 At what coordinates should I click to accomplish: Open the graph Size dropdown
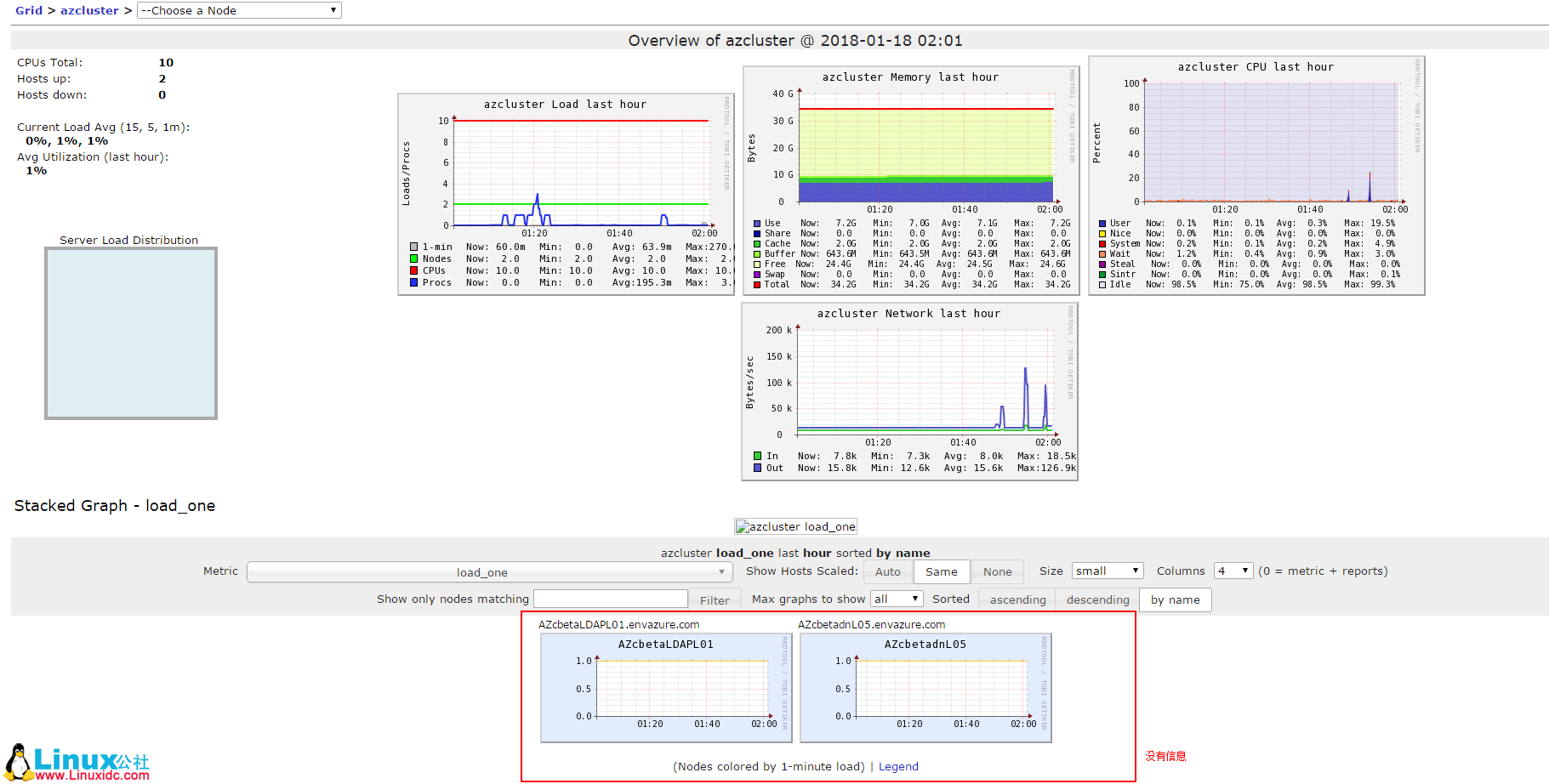pos(1107,571)
